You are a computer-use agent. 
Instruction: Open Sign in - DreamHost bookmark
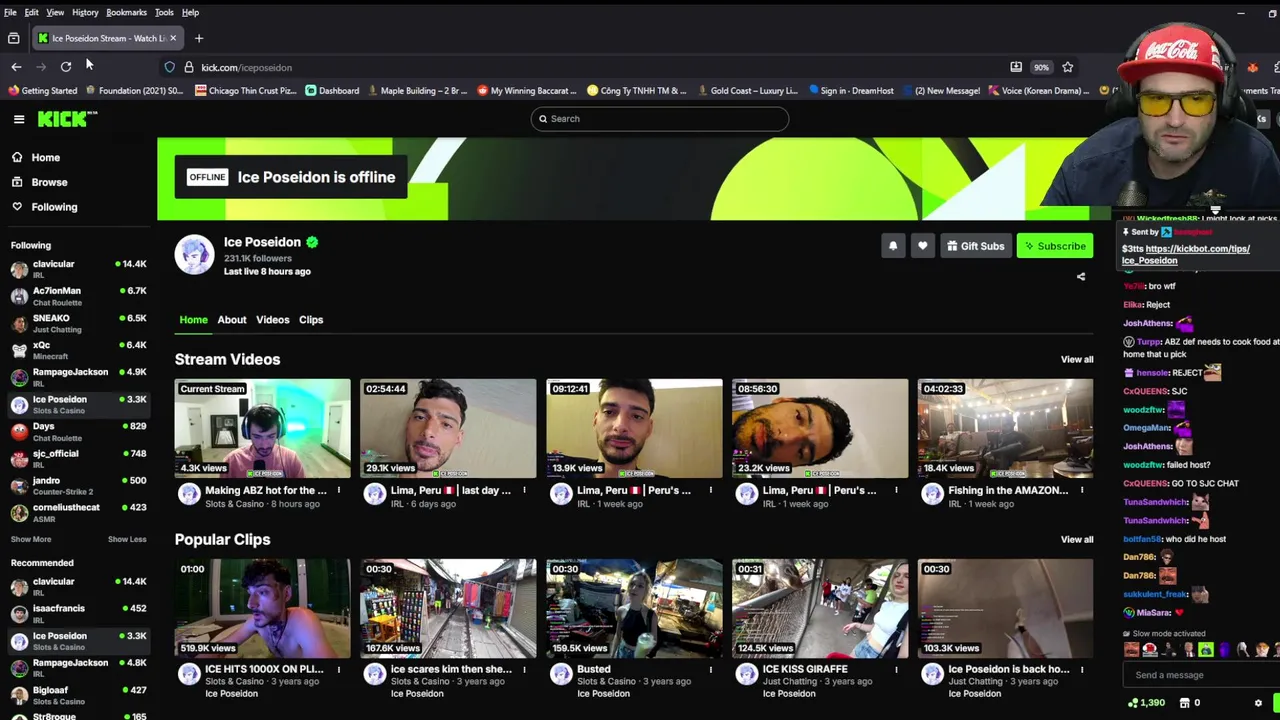(851, 90)
